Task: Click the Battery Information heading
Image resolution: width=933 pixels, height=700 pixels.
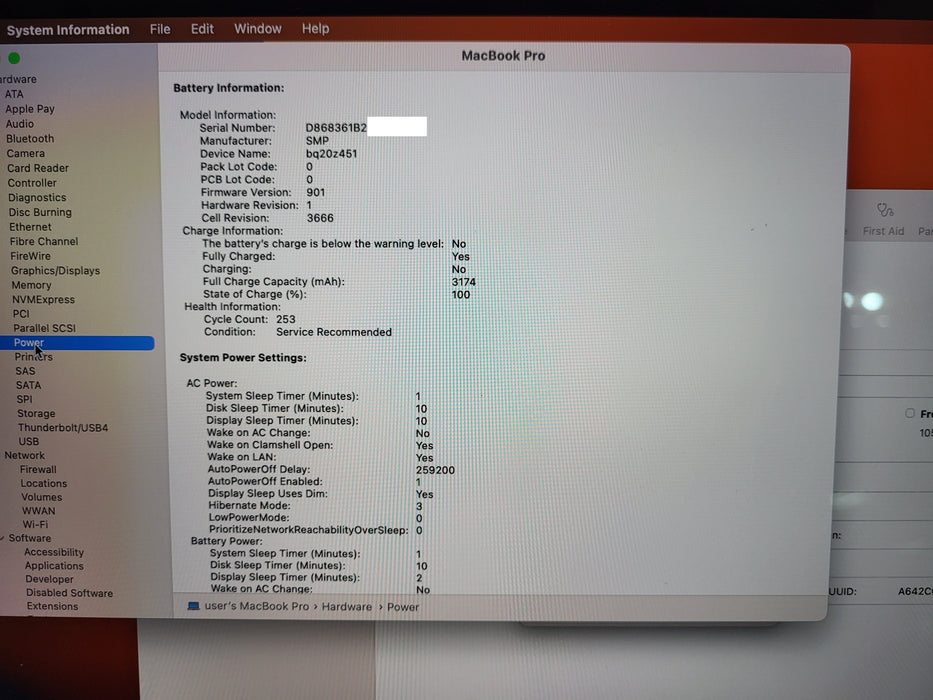Action: tap(228, 88)
